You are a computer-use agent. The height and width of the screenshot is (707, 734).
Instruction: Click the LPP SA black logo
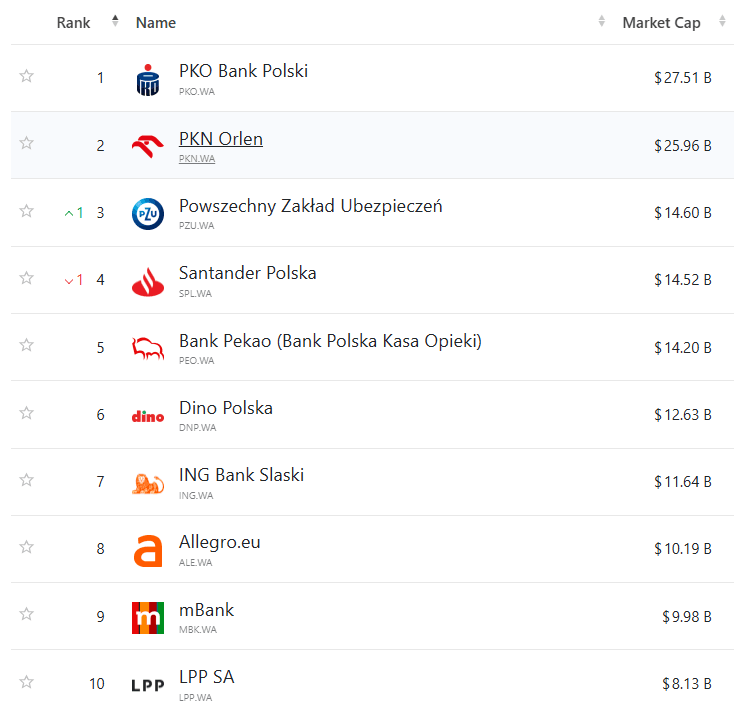[x=148, y=685]
